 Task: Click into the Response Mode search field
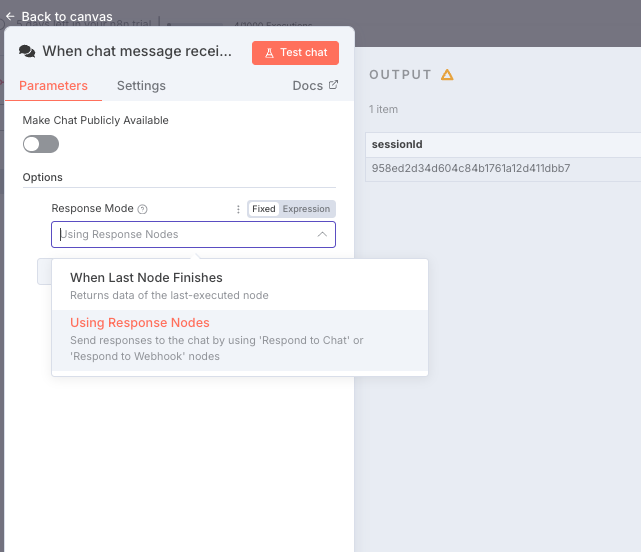click(180, 234)
